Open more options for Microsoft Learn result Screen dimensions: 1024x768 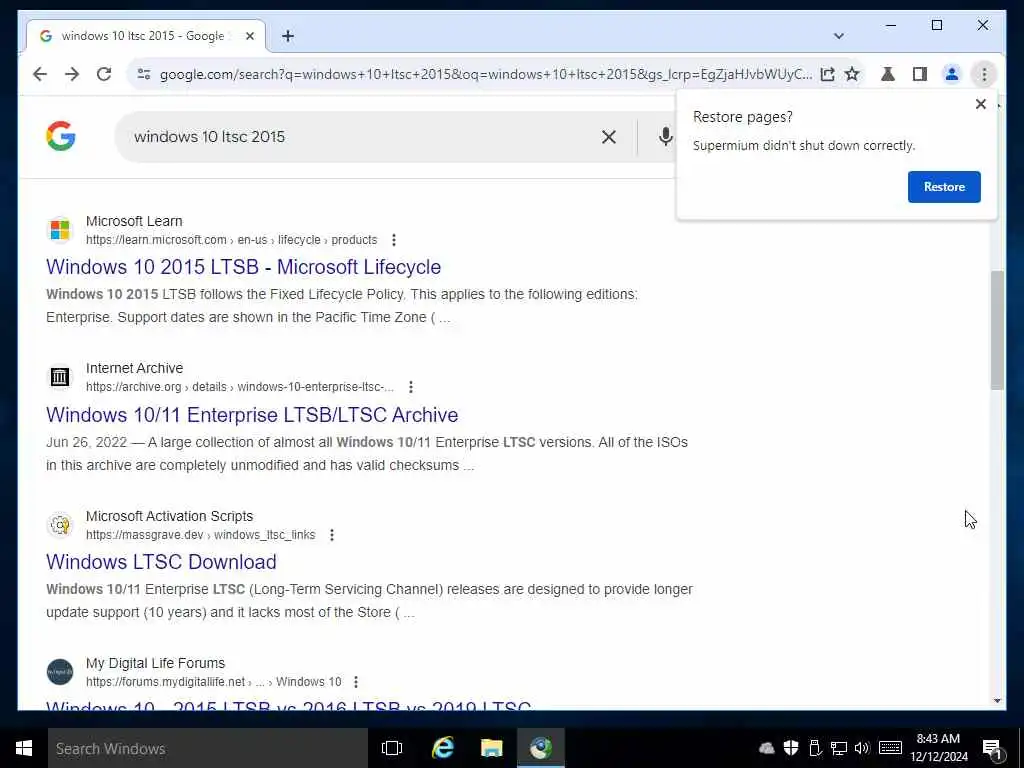393,240
